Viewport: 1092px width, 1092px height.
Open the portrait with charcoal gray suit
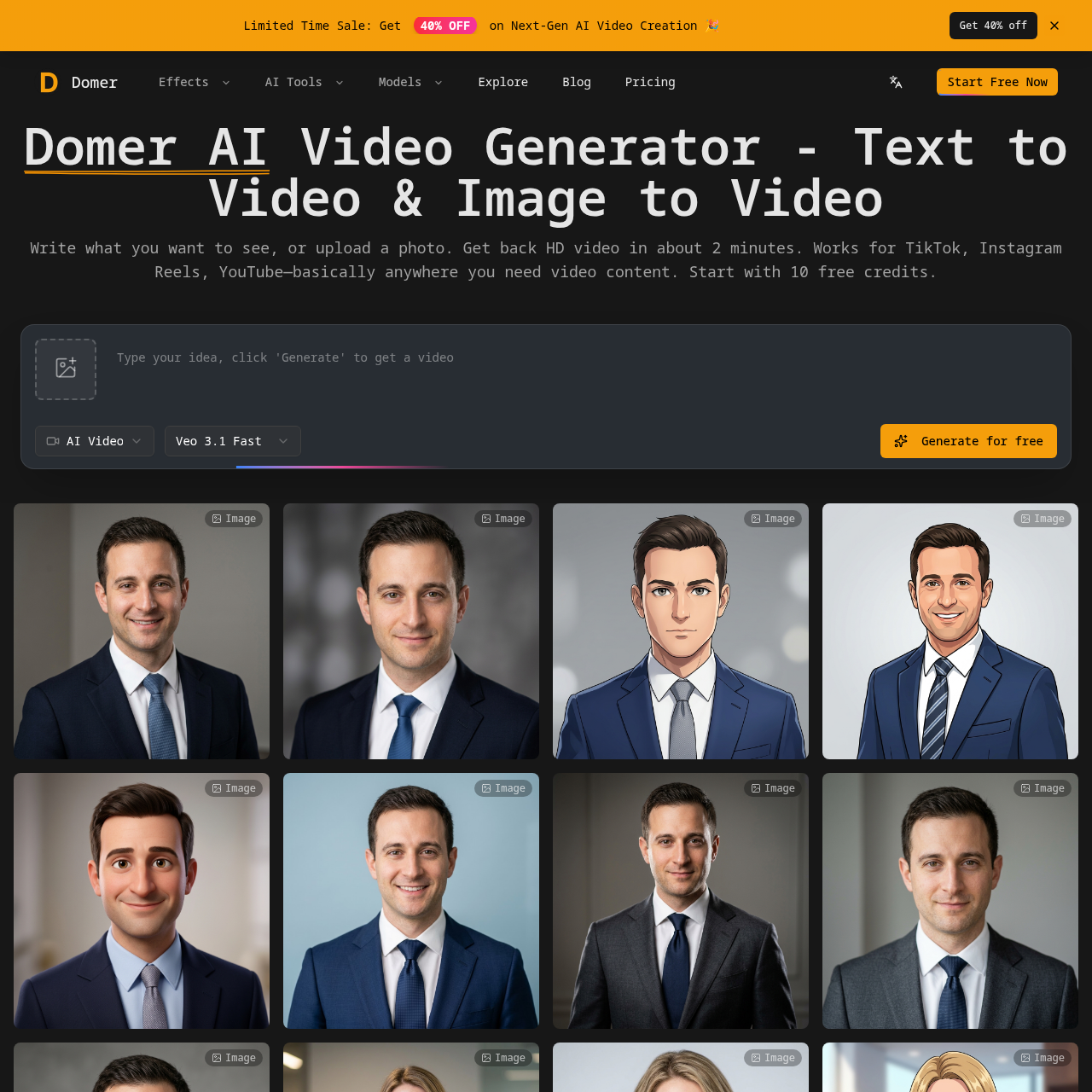tap(681, 901)
